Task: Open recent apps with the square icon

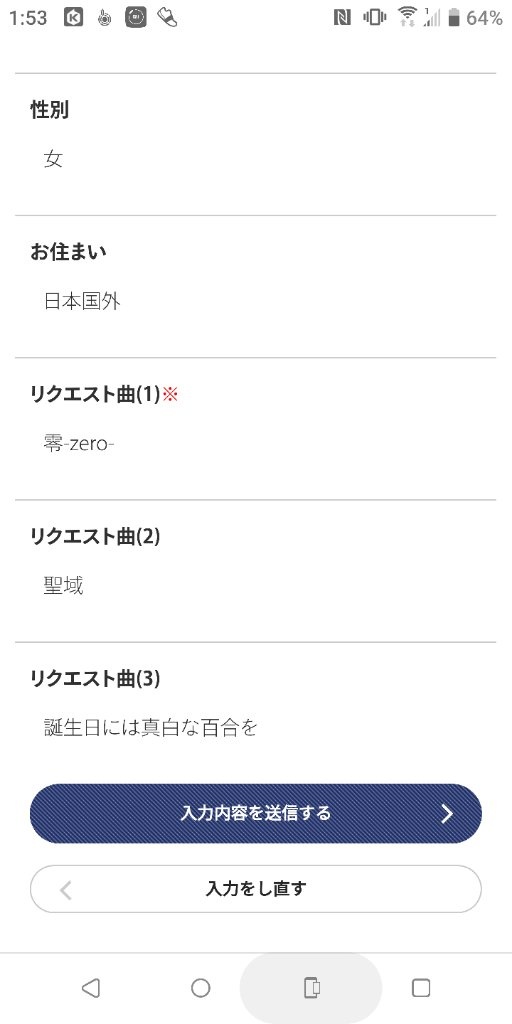Action: click(421, 987)
